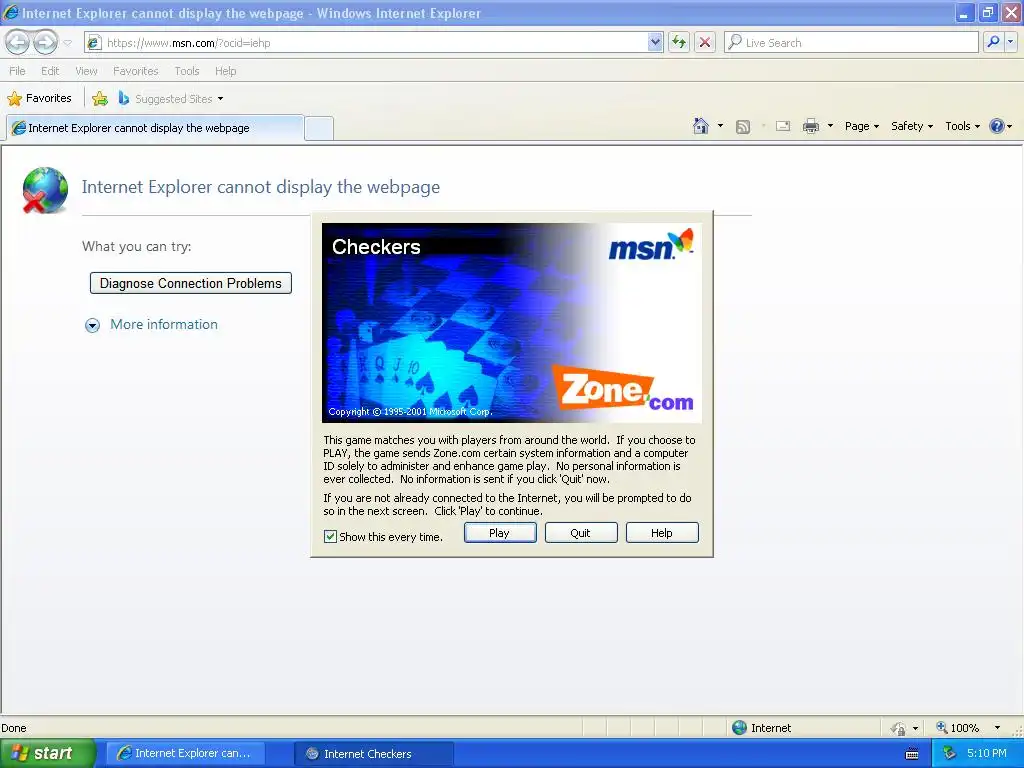Open the File menu
Viewport: 1024px width, 768px height.
[18, 71]
